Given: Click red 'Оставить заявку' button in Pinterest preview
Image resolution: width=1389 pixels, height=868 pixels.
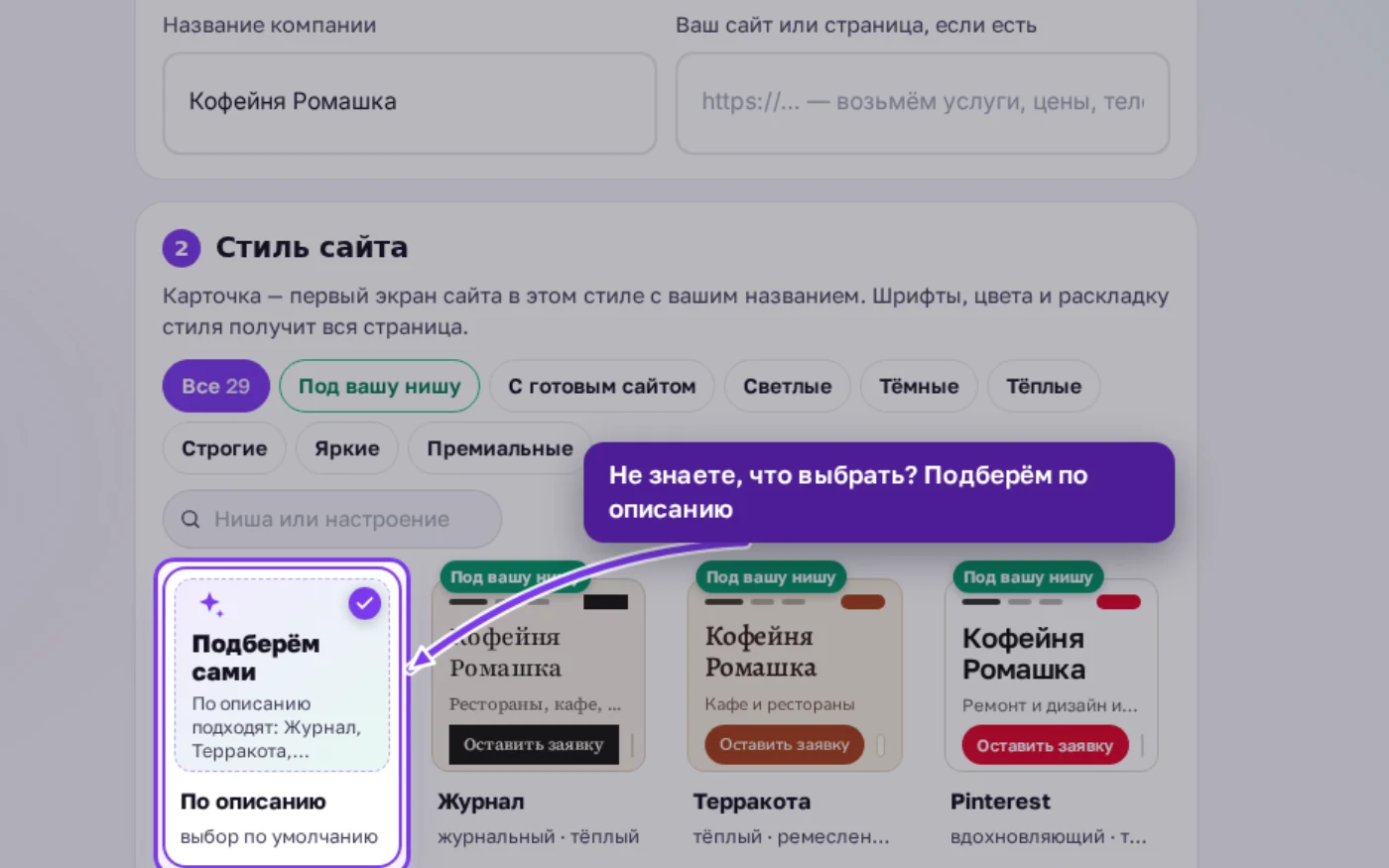Looking at the screenshot, I should pyautogui.click(x=1045, y=746).
